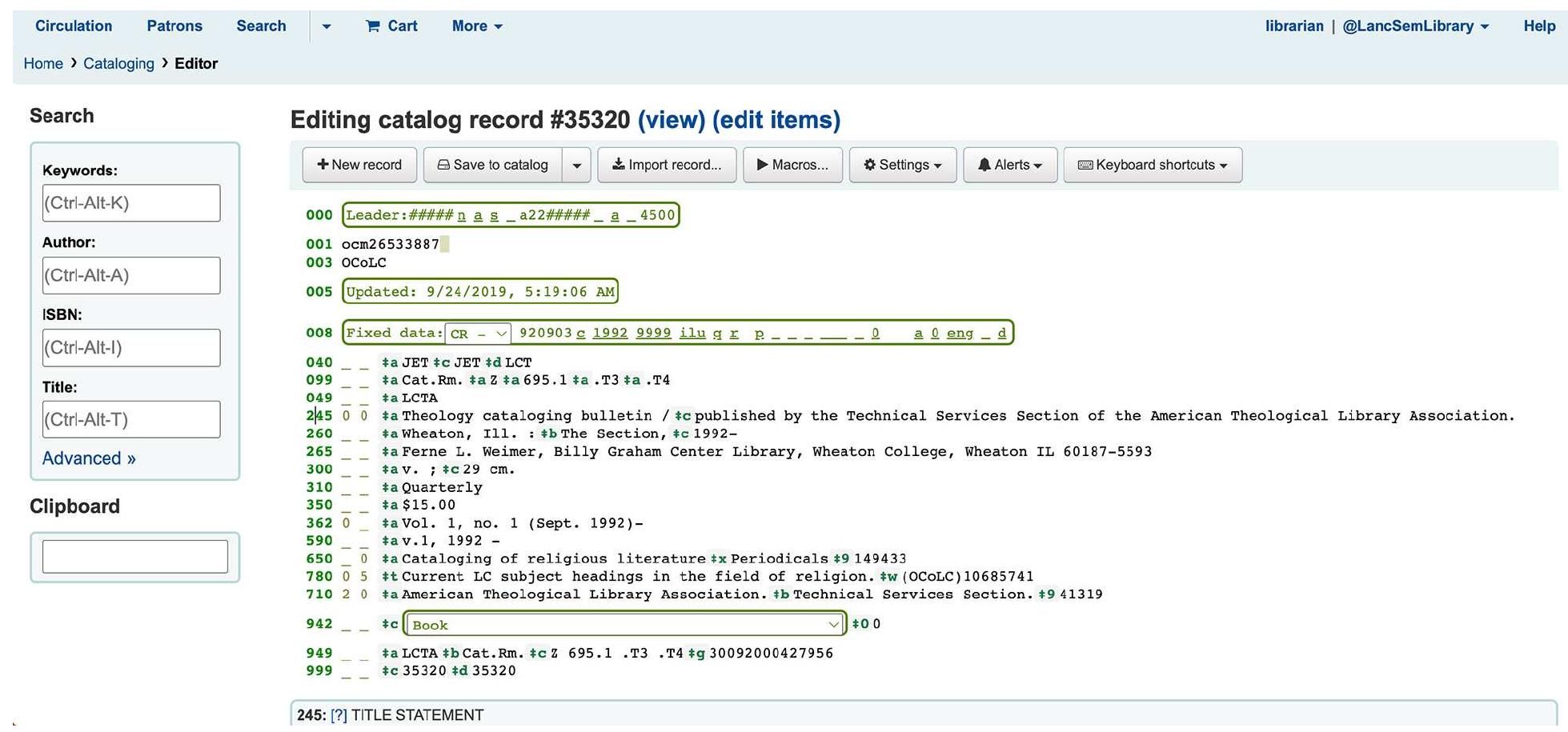The width and height of the screenshot is (1568, 732).
Task: Expand the Save to catalog split-button options
Action: tap(577, 165)
